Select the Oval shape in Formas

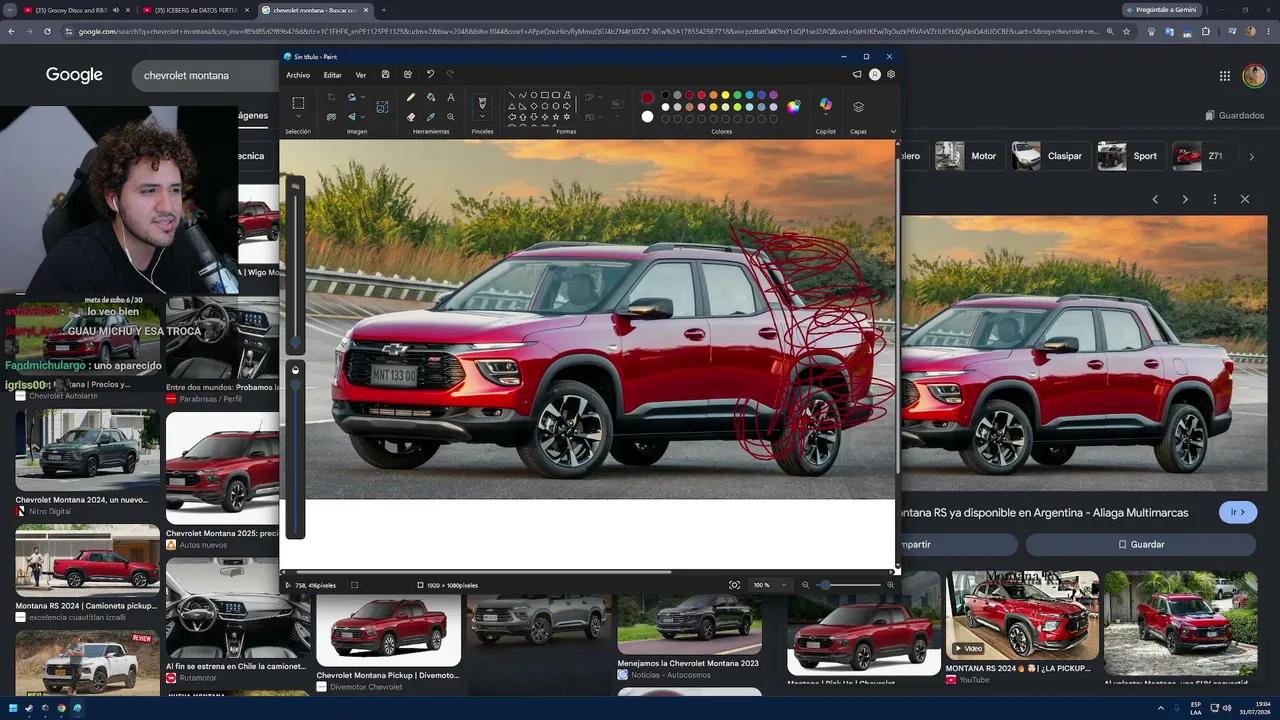[534, 95]
